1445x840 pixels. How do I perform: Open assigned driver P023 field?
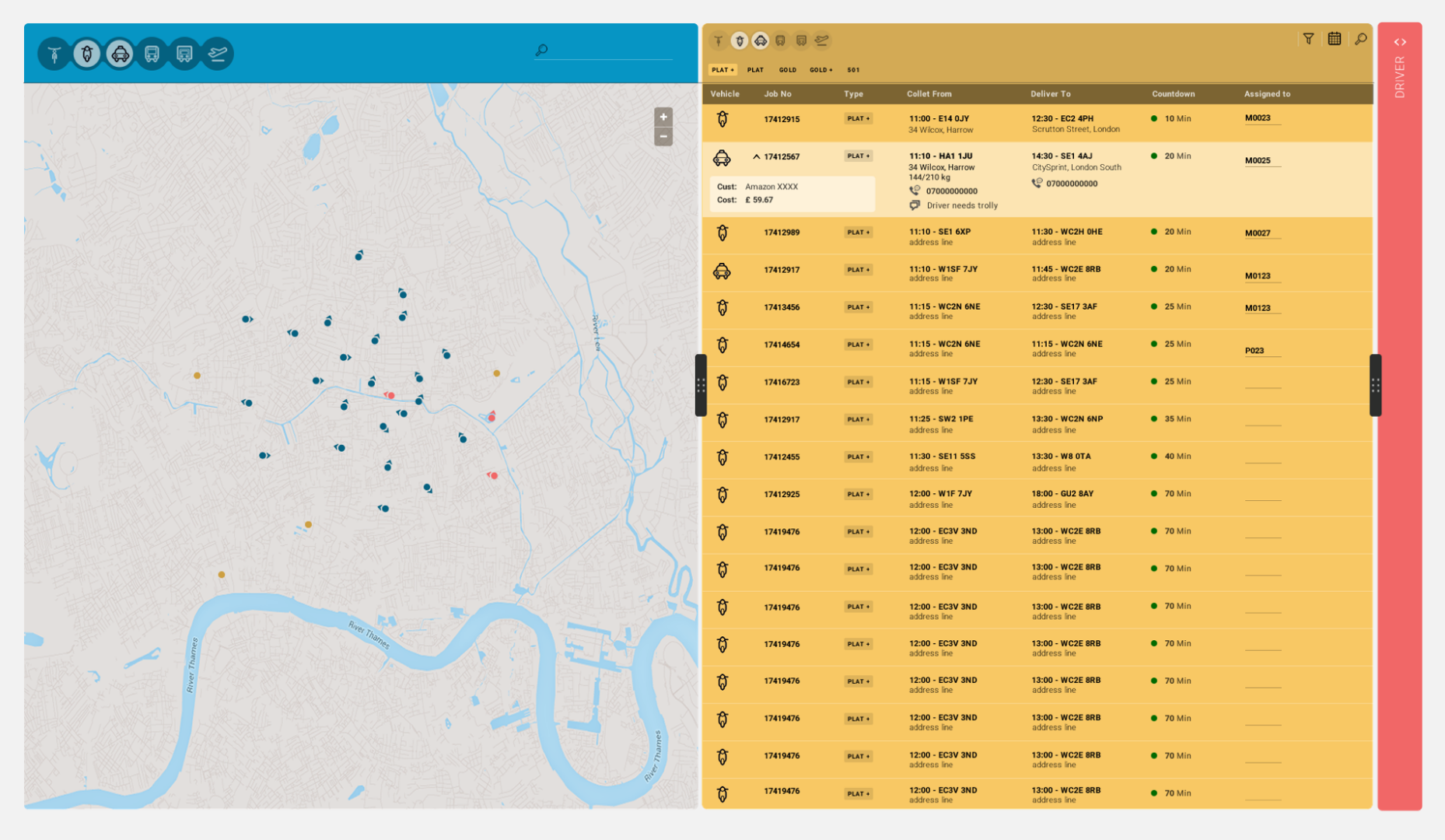point(1263,351)
